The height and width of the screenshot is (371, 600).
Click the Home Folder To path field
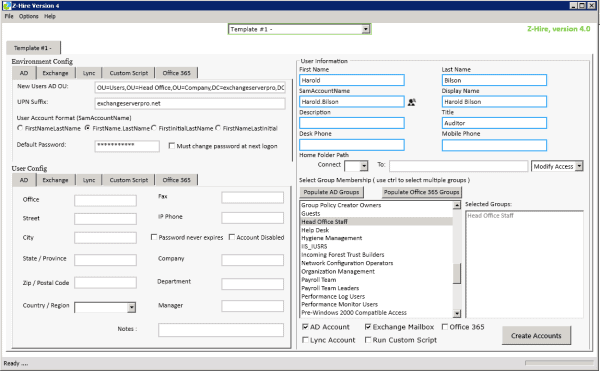click(x=458, y=166)
